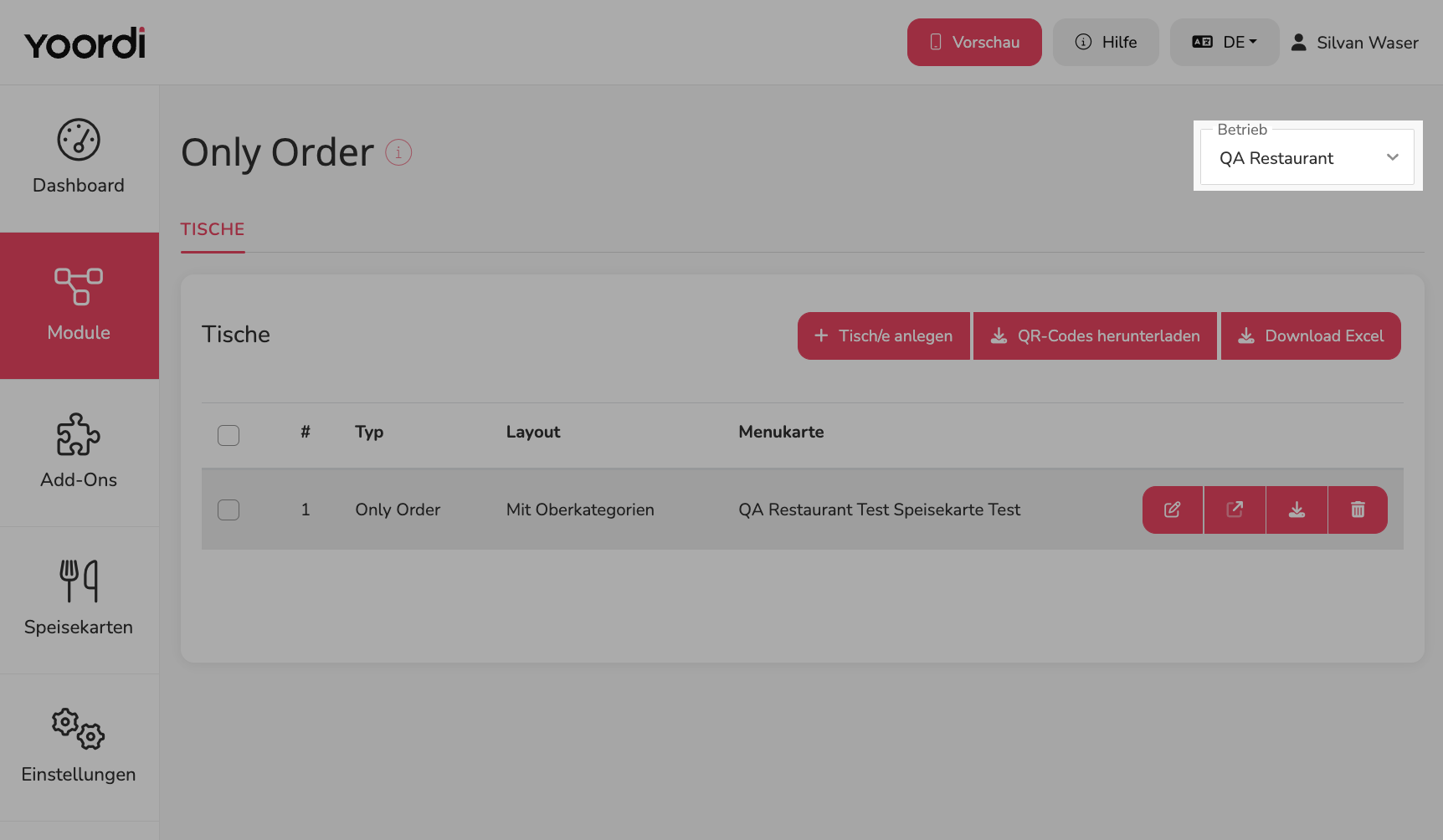Viewport: 1443px width, 840px height.
Task: Click QR-Codes herunterladen button
Action: point(1095,335)
